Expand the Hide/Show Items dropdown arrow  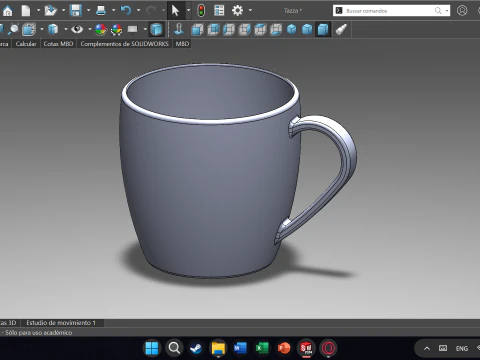click(x=90, y=29)
